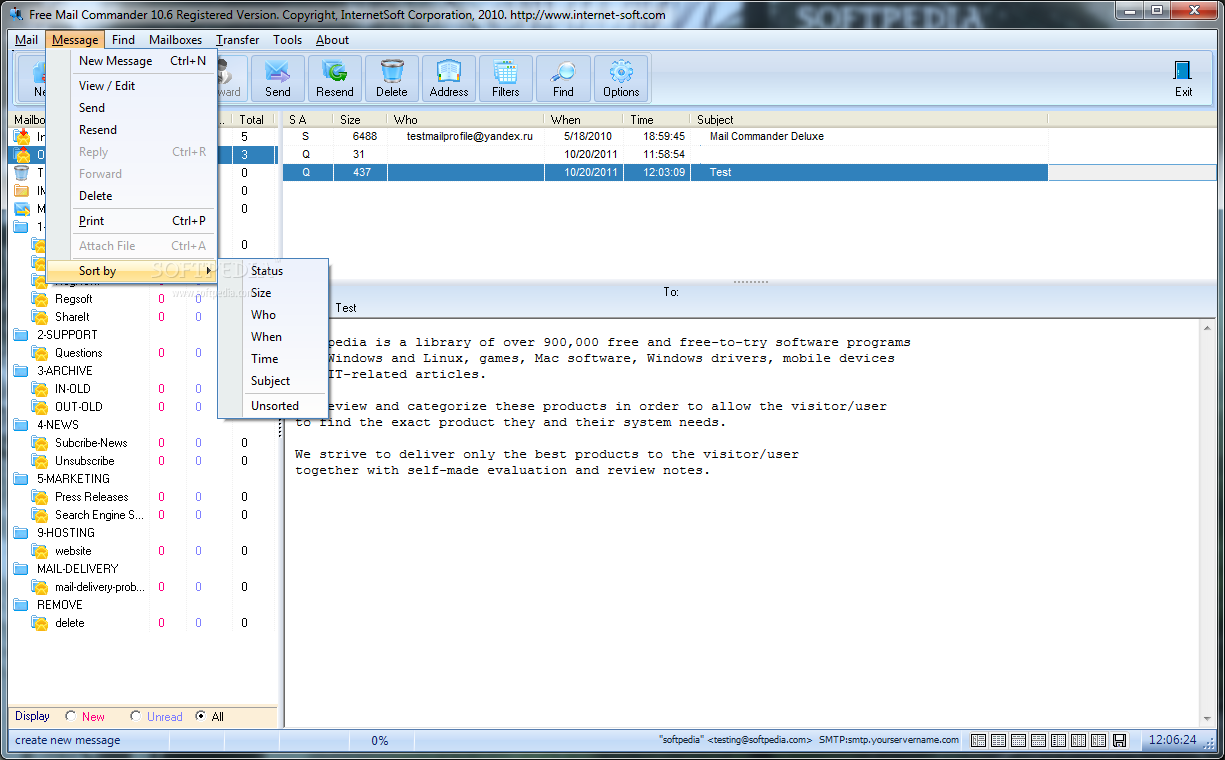1225x760 pixels.
Task: Choose Unsorted in the sort submenu
Action: pyautogui.click(x=273, y=406)
